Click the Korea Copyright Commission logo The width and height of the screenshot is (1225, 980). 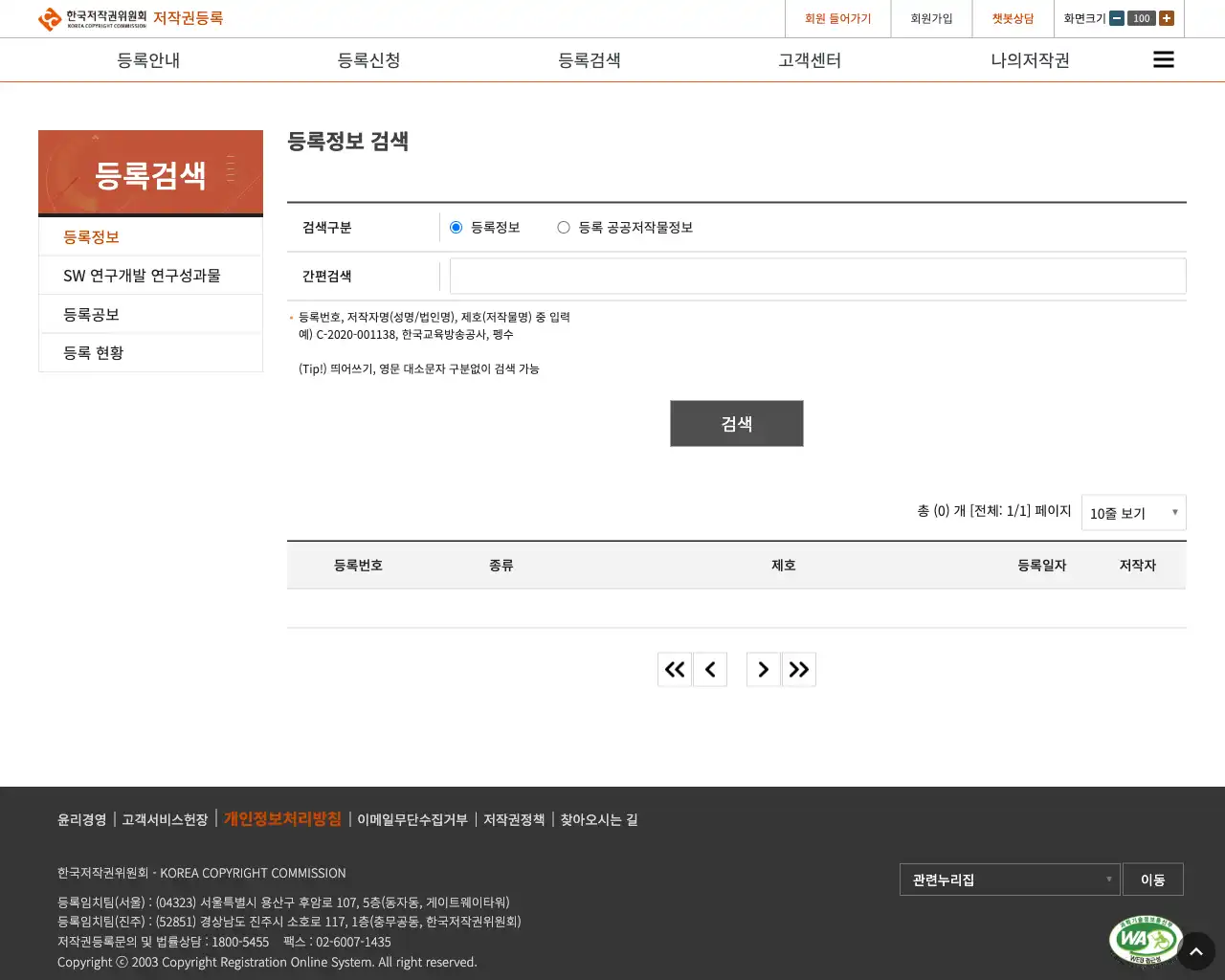pos(93,18)
